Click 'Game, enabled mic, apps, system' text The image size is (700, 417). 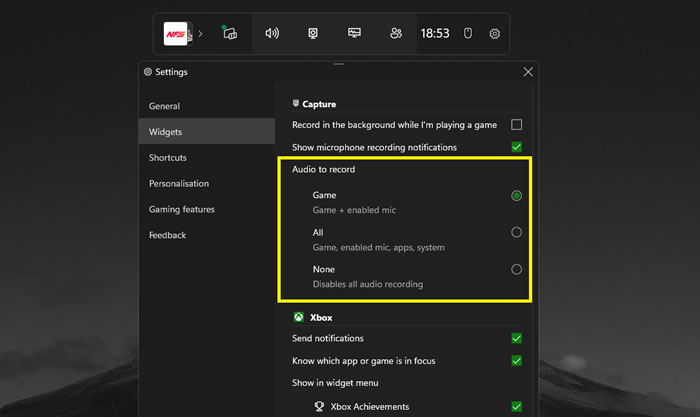click(x=379, y=247)
